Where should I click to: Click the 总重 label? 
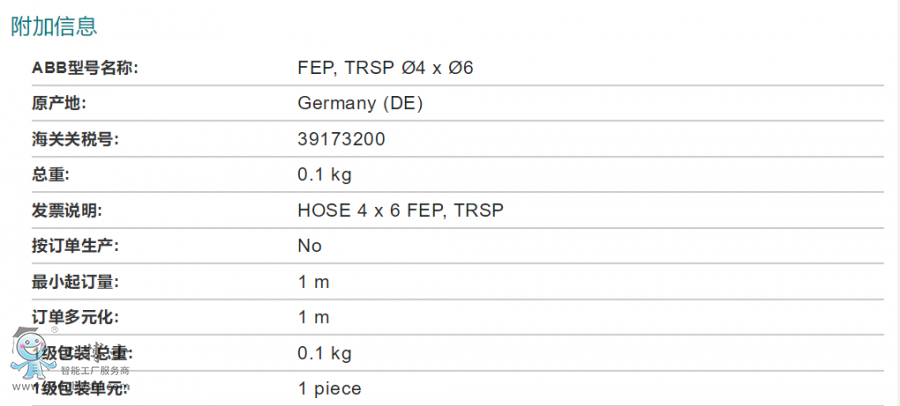tap(50, 175)
